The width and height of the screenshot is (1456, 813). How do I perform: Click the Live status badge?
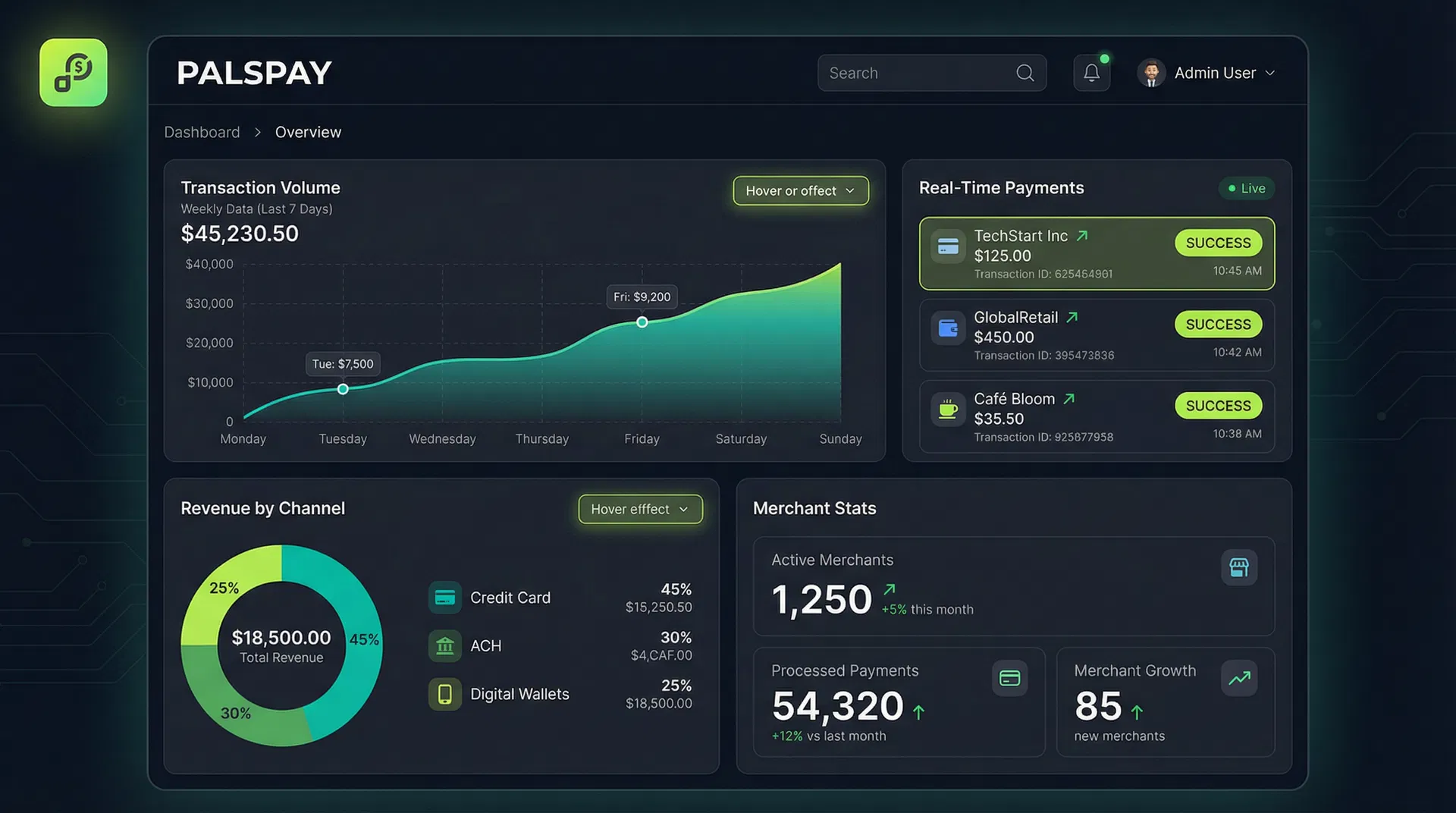coord(1246,188)
